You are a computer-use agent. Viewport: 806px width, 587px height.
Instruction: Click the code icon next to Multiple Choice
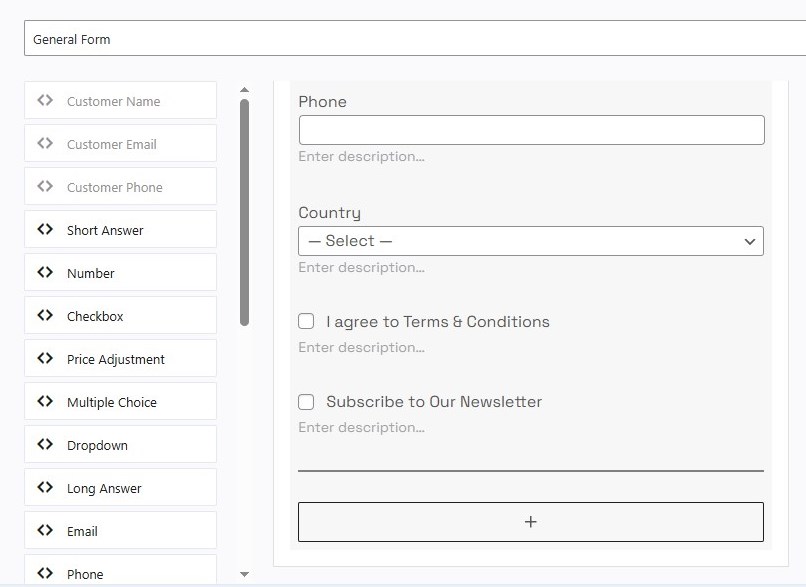(x=44, y=401)
